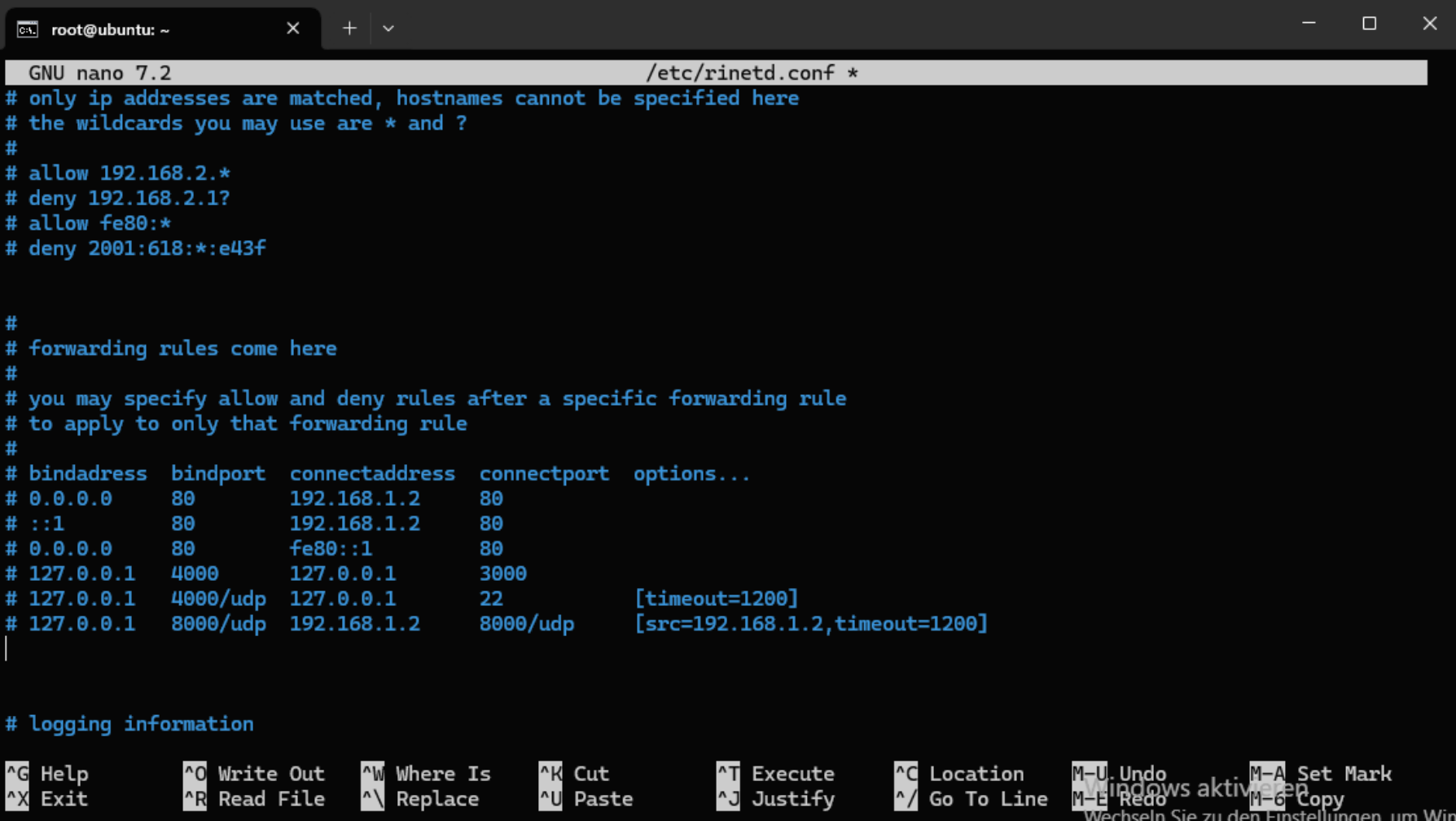
Task: Click the '# logging information' comment line
Action: pos(130,723)
